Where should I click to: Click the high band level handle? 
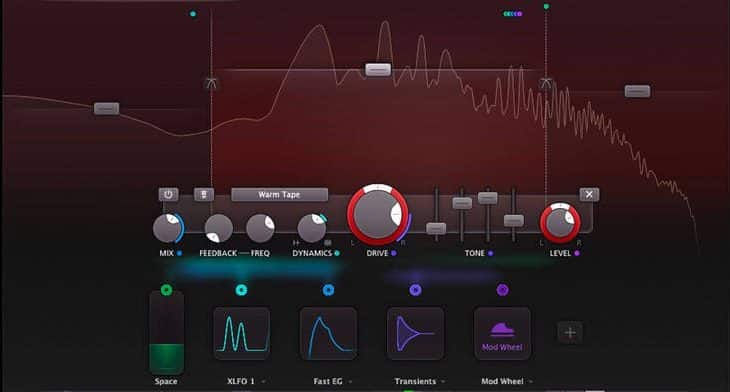[x=637, y=91]
